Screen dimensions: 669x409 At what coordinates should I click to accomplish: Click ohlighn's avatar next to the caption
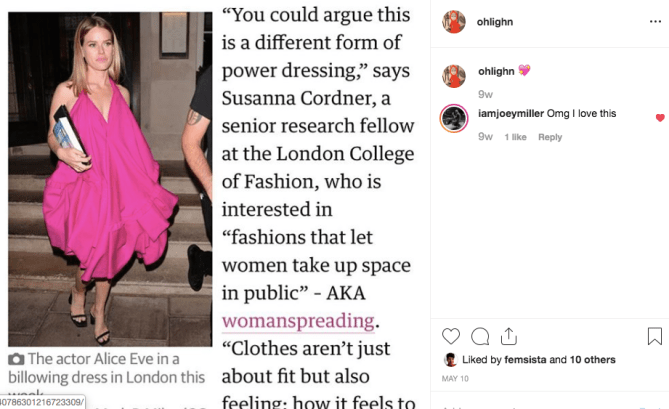point(454,76)
